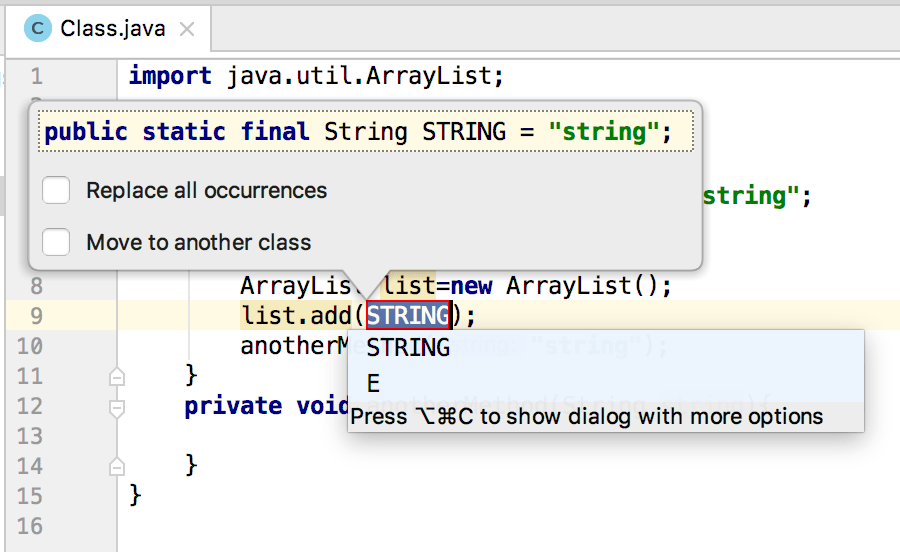Click the list.add call on line 9
The height and width of the screenshot is (552, 900).
click(x=296, y=316)
